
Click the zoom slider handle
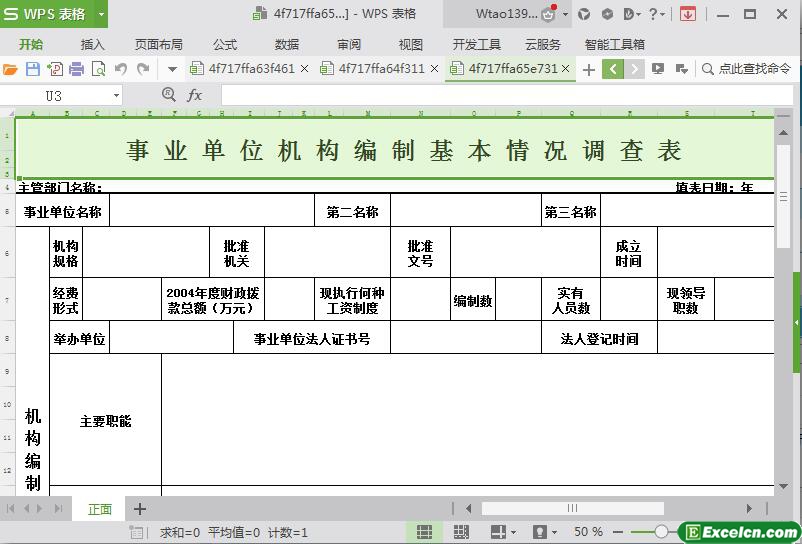(x=661, y=532)
